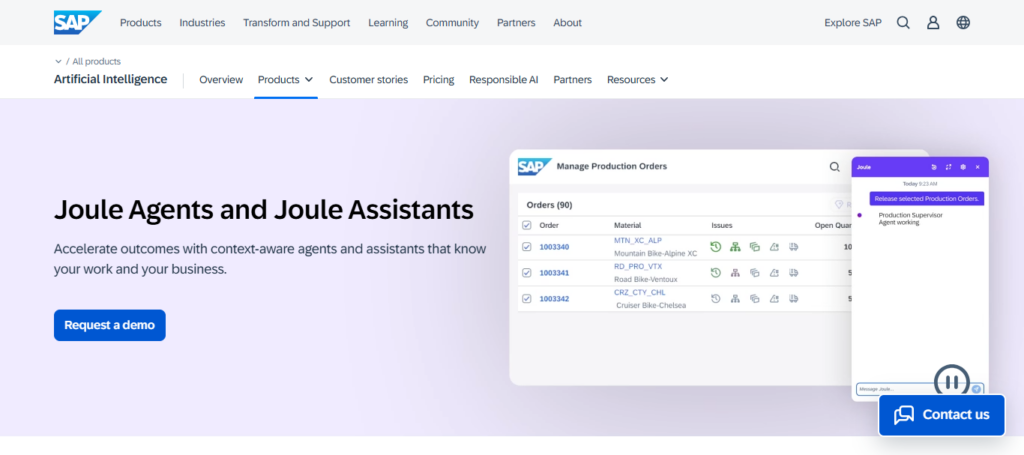1024x455 pixels.
Task: Click truck icon for order 1003340
Action: tap(794, 247)
